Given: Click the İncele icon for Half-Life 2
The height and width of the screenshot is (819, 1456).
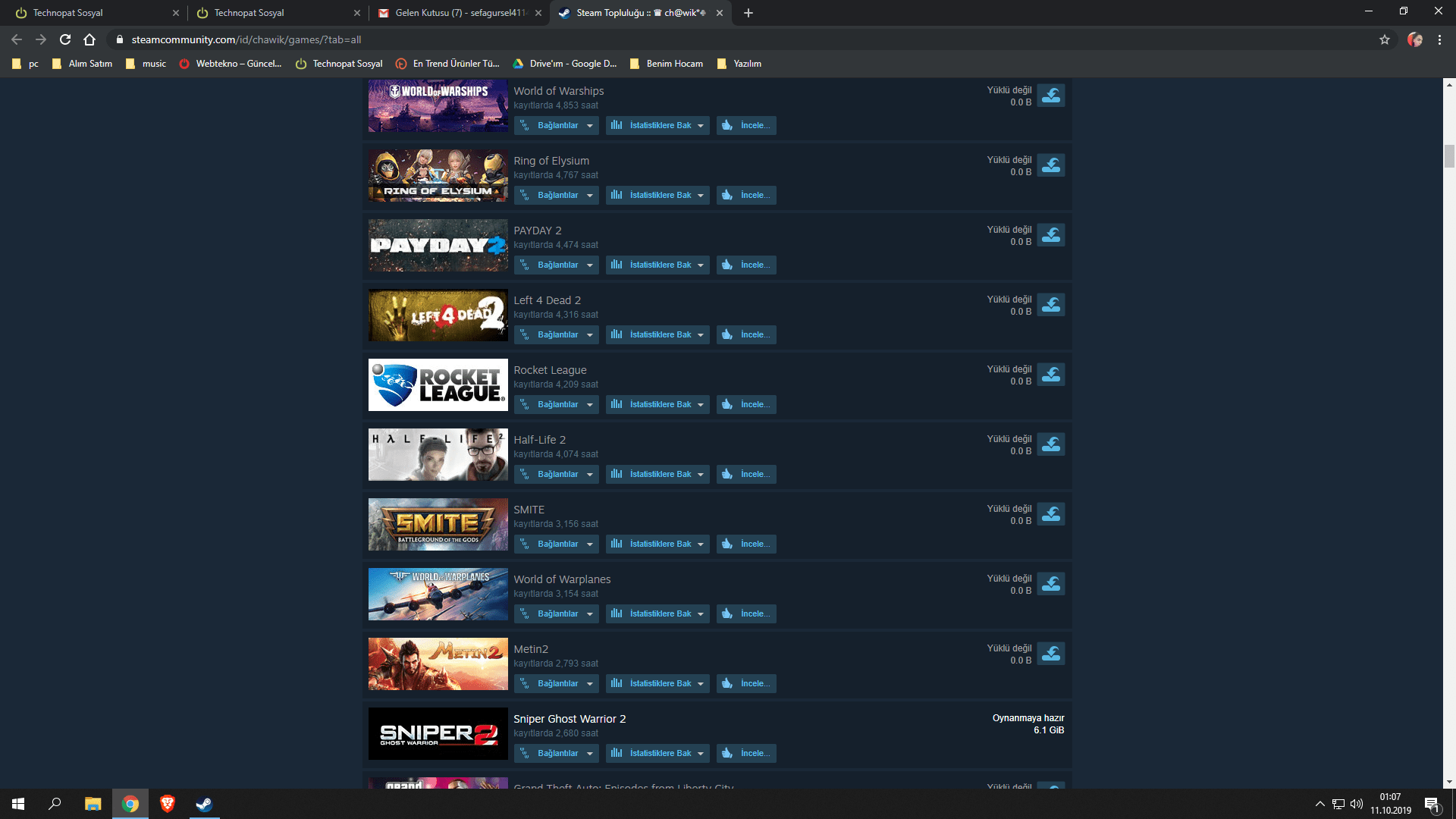Looking at the screenshot, I should coord(726,474).
